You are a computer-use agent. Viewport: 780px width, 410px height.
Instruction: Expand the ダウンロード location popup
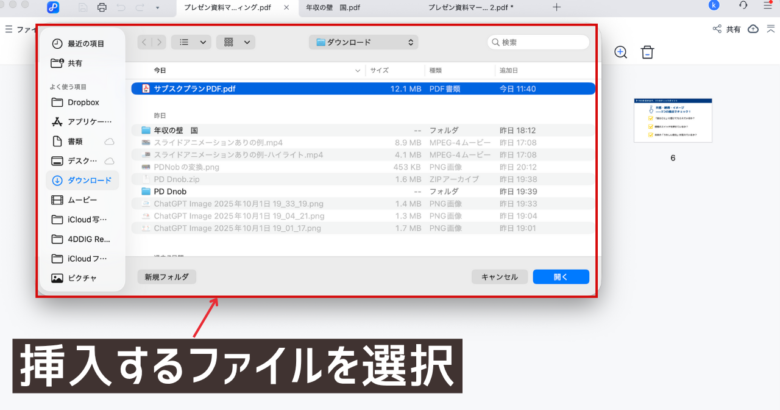(363, 42)
